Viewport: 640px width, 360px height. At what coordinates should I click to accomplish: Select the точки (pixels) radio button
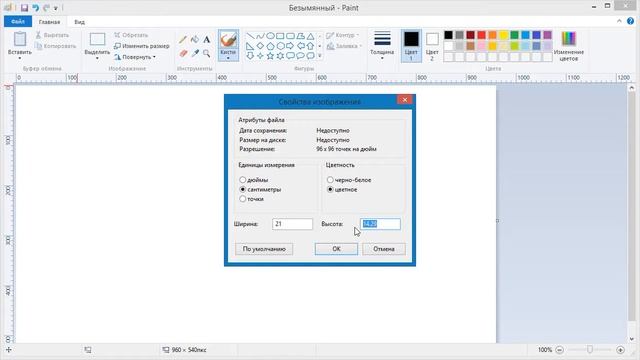[242, 199]
